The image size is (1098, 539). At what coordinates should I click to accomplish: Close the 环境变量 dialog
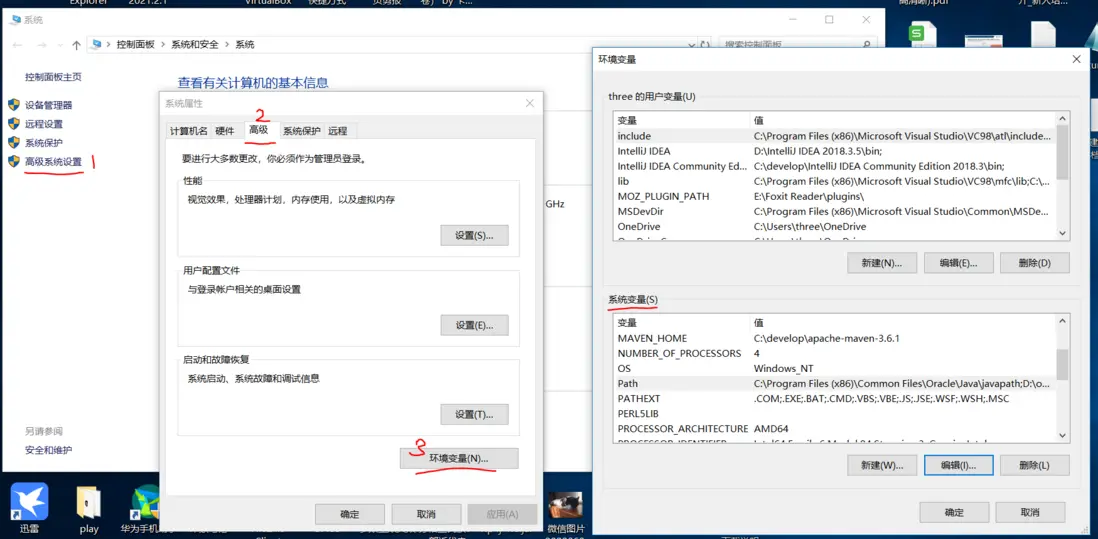1076,60
